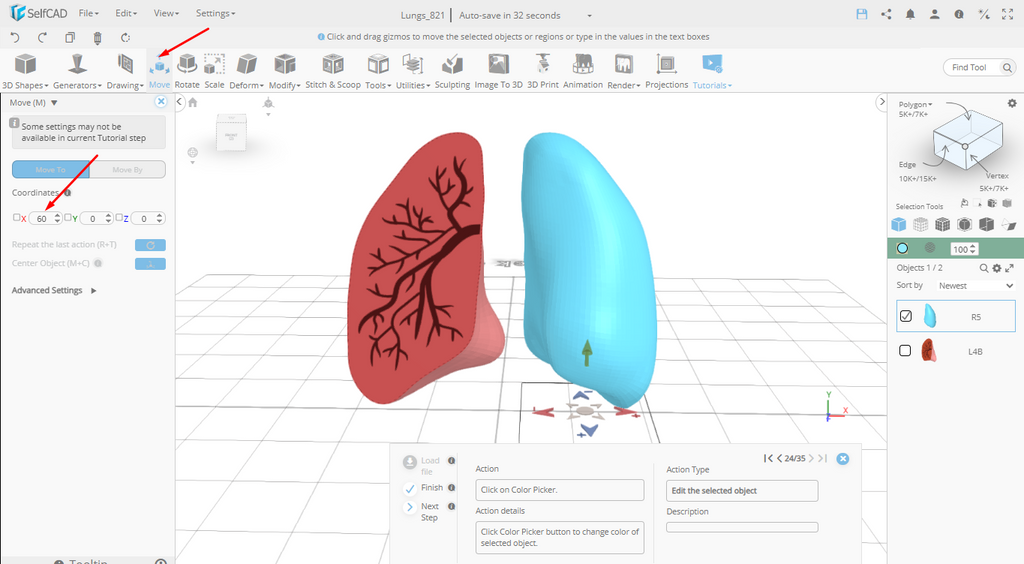
Task: Click the opacity 100 value field
Action: point(964,249)
